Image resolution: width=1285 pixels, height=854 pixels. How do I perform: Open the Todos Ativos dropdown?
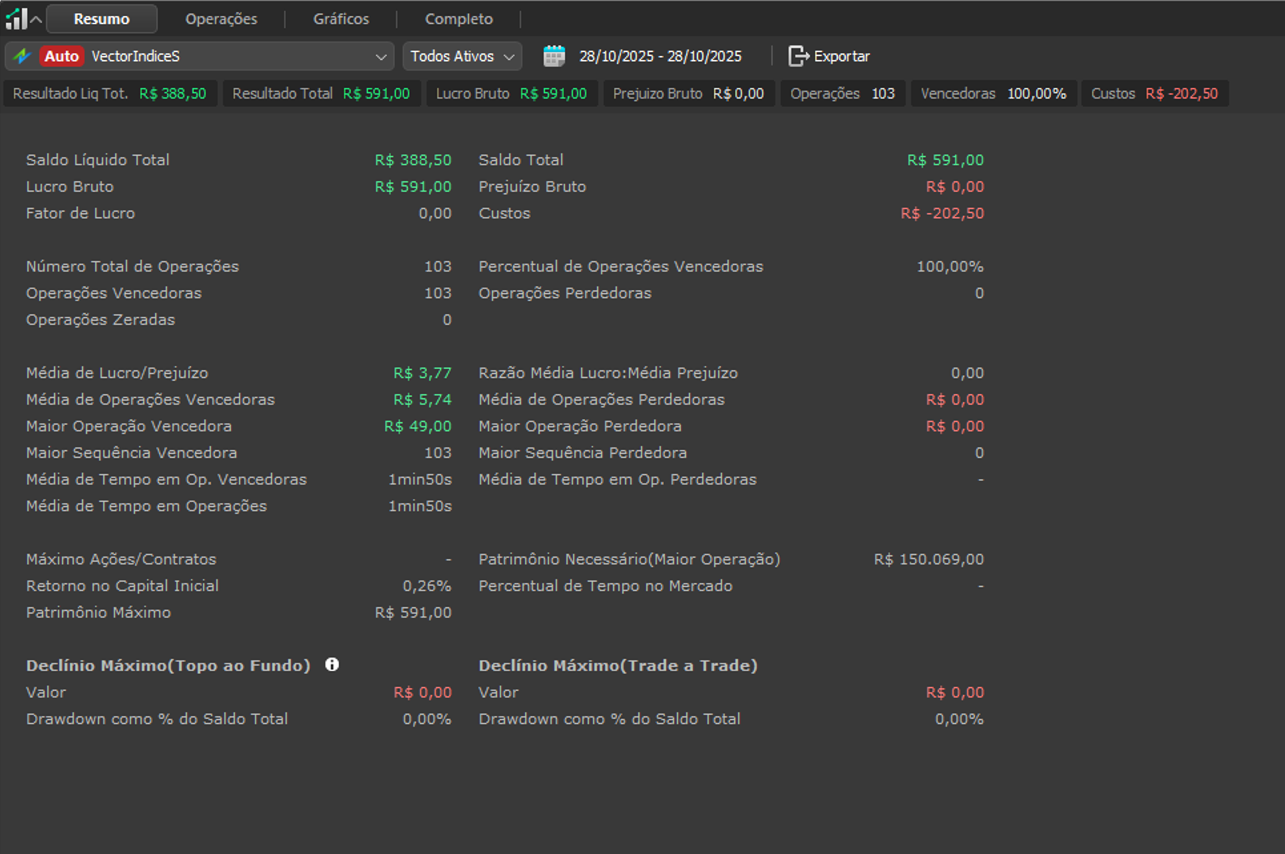(462, 56)
